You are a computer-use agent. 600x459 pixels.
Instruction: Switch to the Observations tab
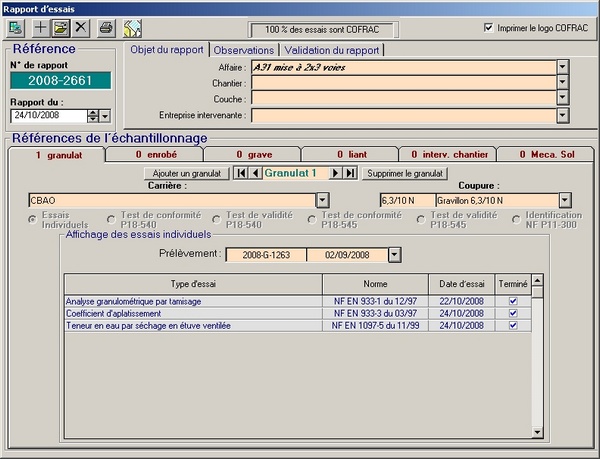coord(243,49)
